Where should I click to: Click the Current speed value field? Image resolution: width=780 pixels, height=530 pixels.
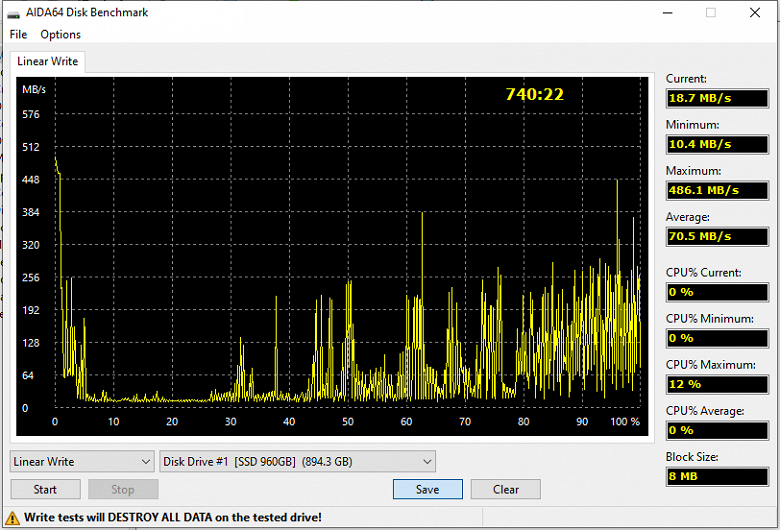click(x=717, y=98)
